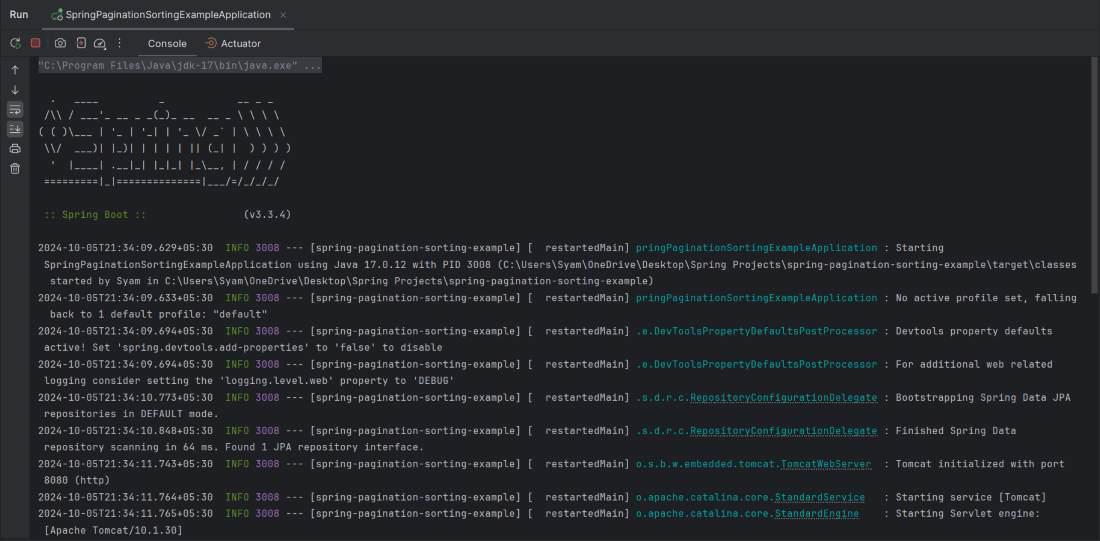This screenshot has height=541, width=1100.
Task: Open the more actions vertical dots menu
Action: pyautogui.click(x=120, y=43)
